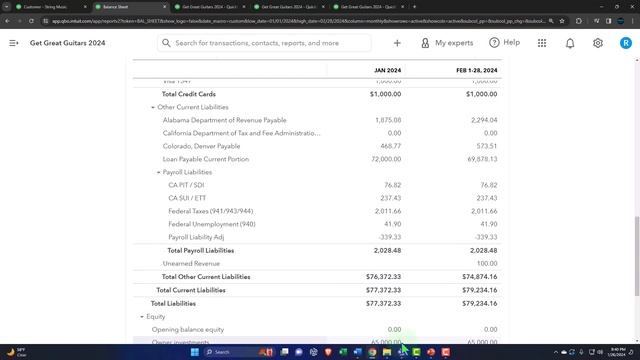
Task: Open a new browser tab with the plus icon
Action: 414,7
